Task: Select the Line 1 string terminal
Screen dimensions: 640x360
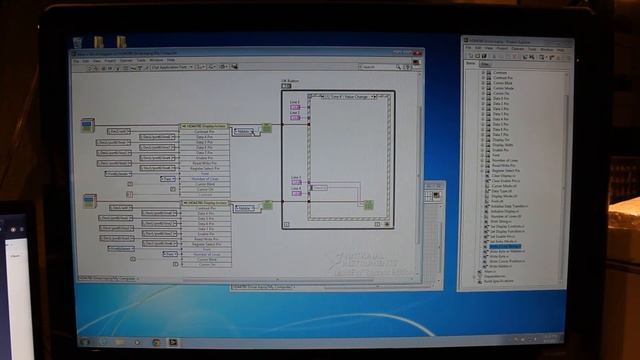Action: (295, 107)
